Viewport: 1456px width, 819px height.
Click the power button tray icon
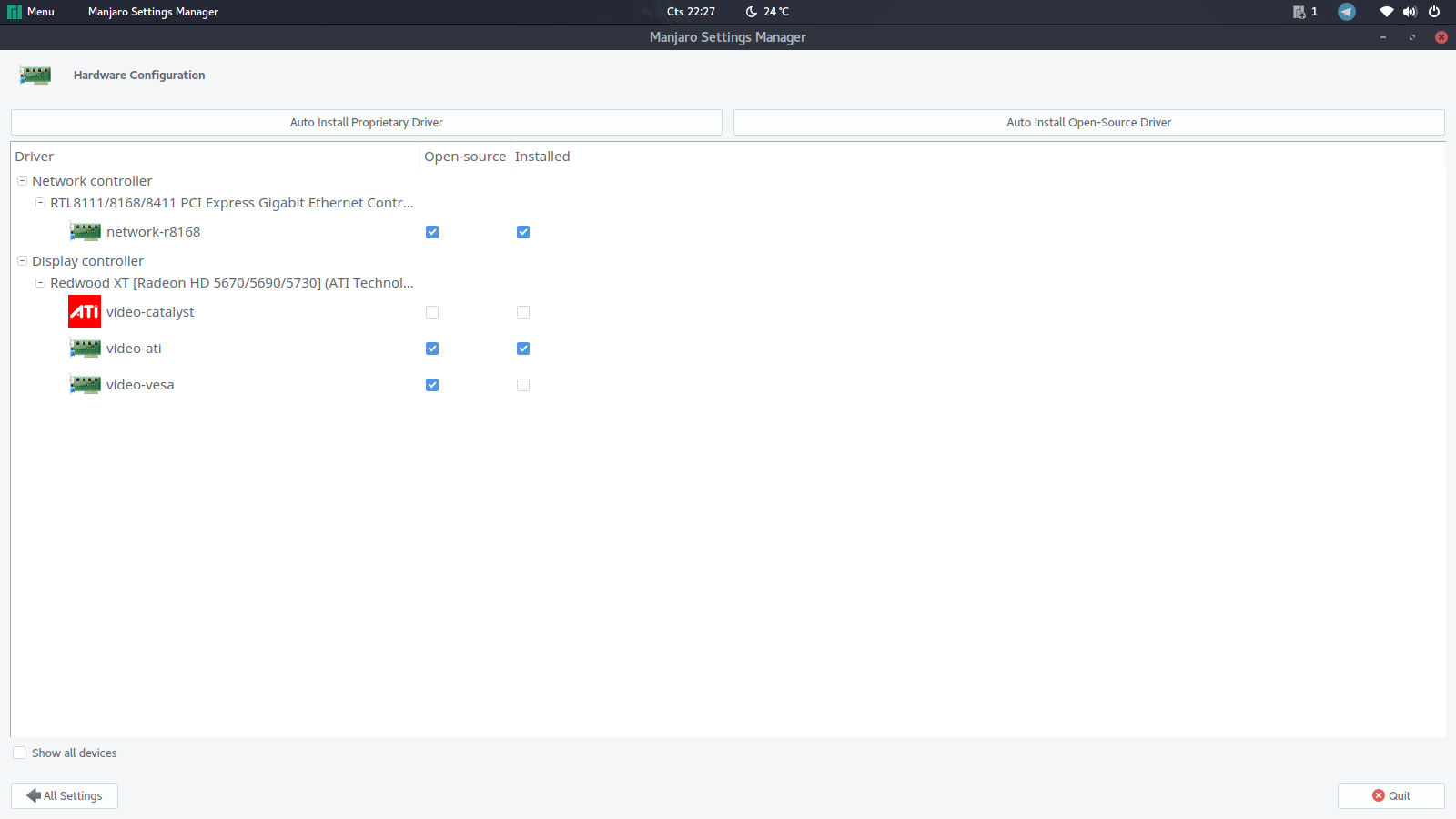point(1434,12)
